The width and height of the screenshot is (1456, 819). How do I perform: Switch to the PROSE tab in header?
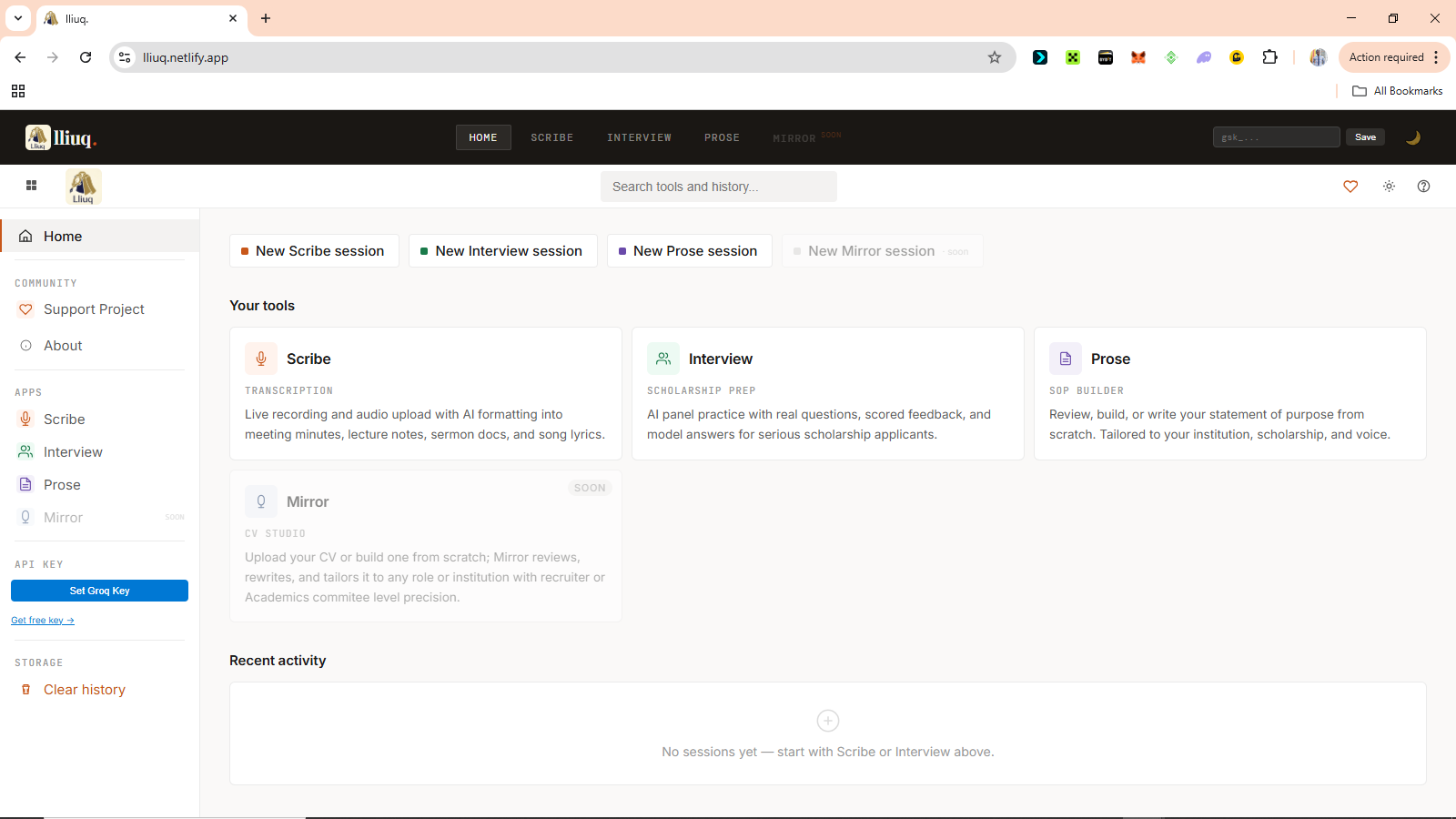pyautogui.click(x=722, y=137)
